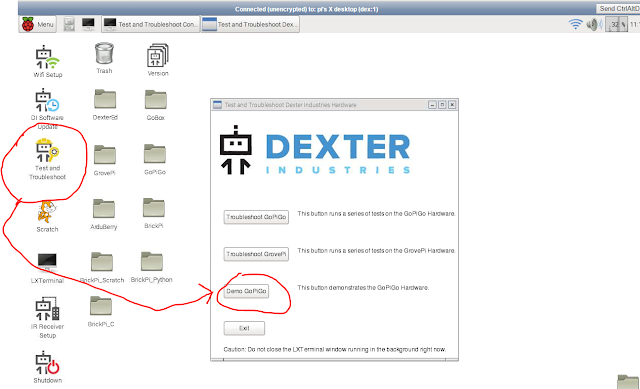This screenshot has height=389, width=640.
Task: Open the file manager icon in taskbar
Action: point(69,24)
